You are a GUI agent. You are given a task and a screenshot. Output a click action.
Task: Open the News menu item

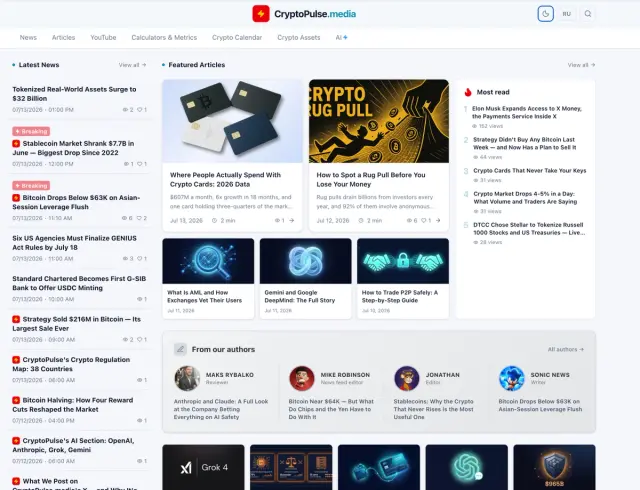[28, 38]
